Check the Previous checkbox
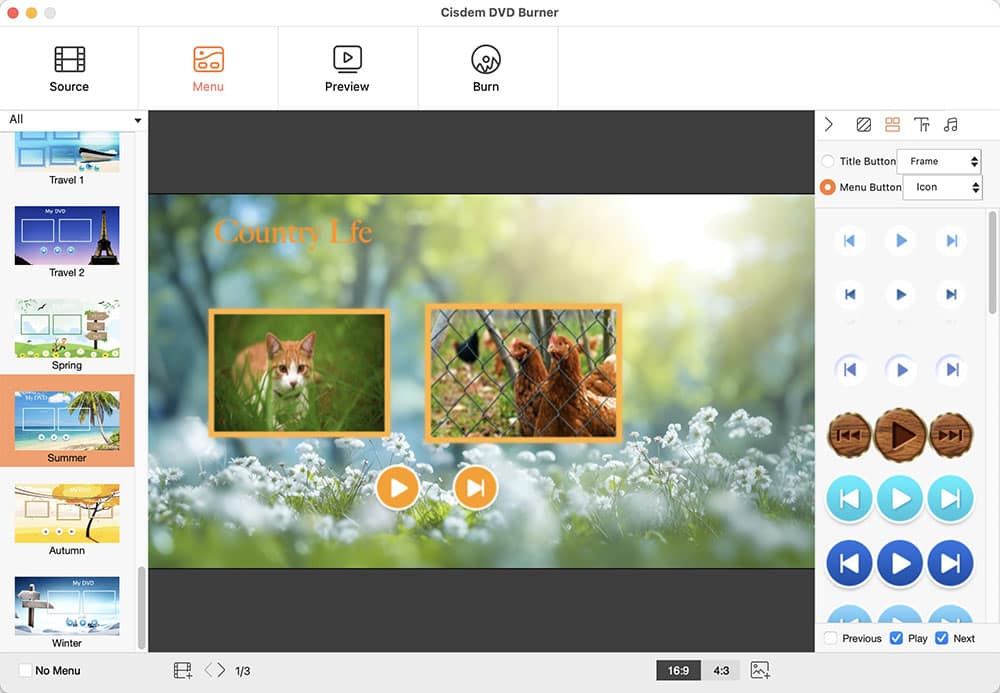The width and height of the screenshot is (1000, 693). 831,638
